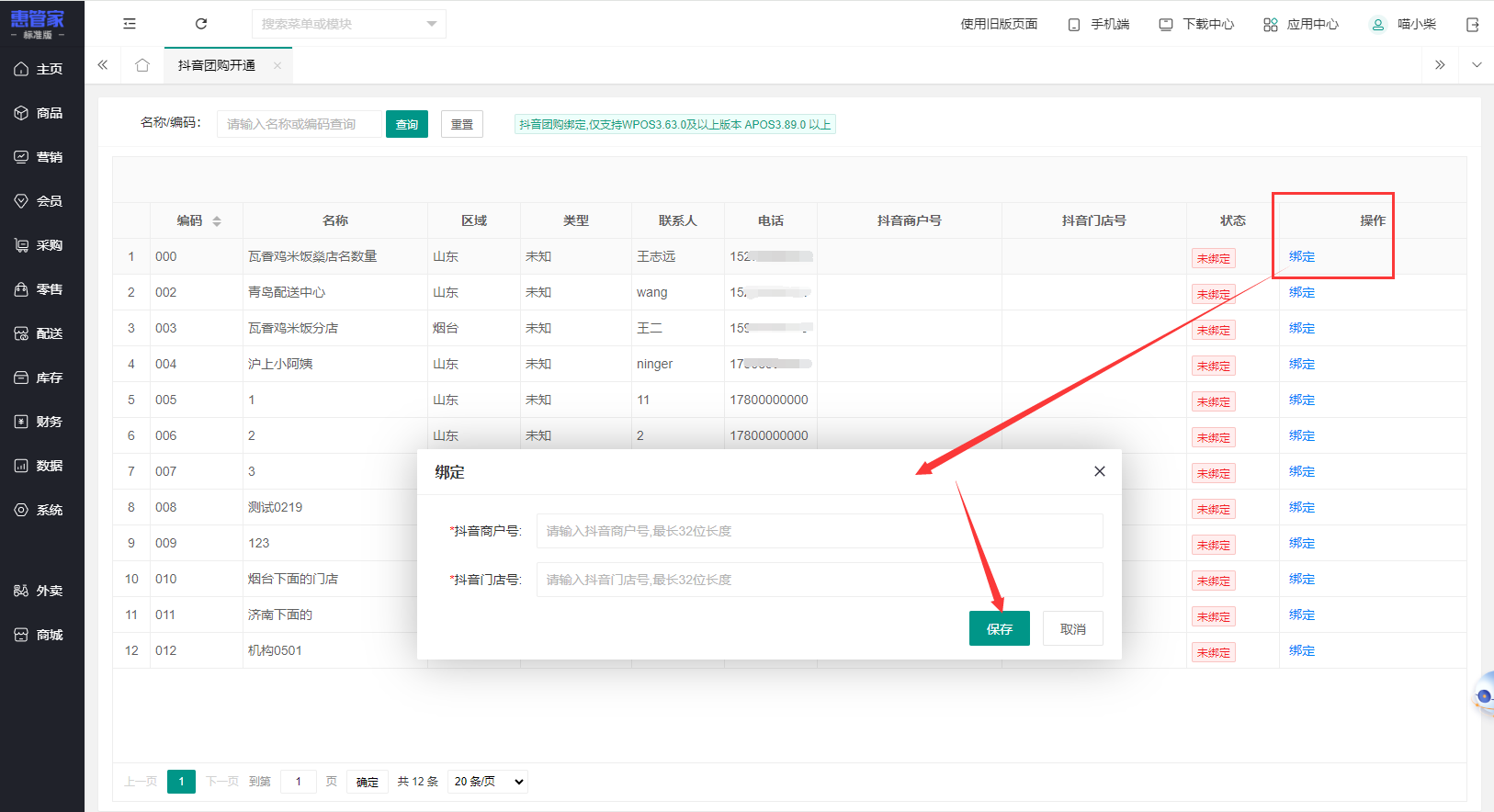Viewport: 1494px width, 812px height.
Task: Toggle the sidebar collapse menu icon
Action: 130,24
